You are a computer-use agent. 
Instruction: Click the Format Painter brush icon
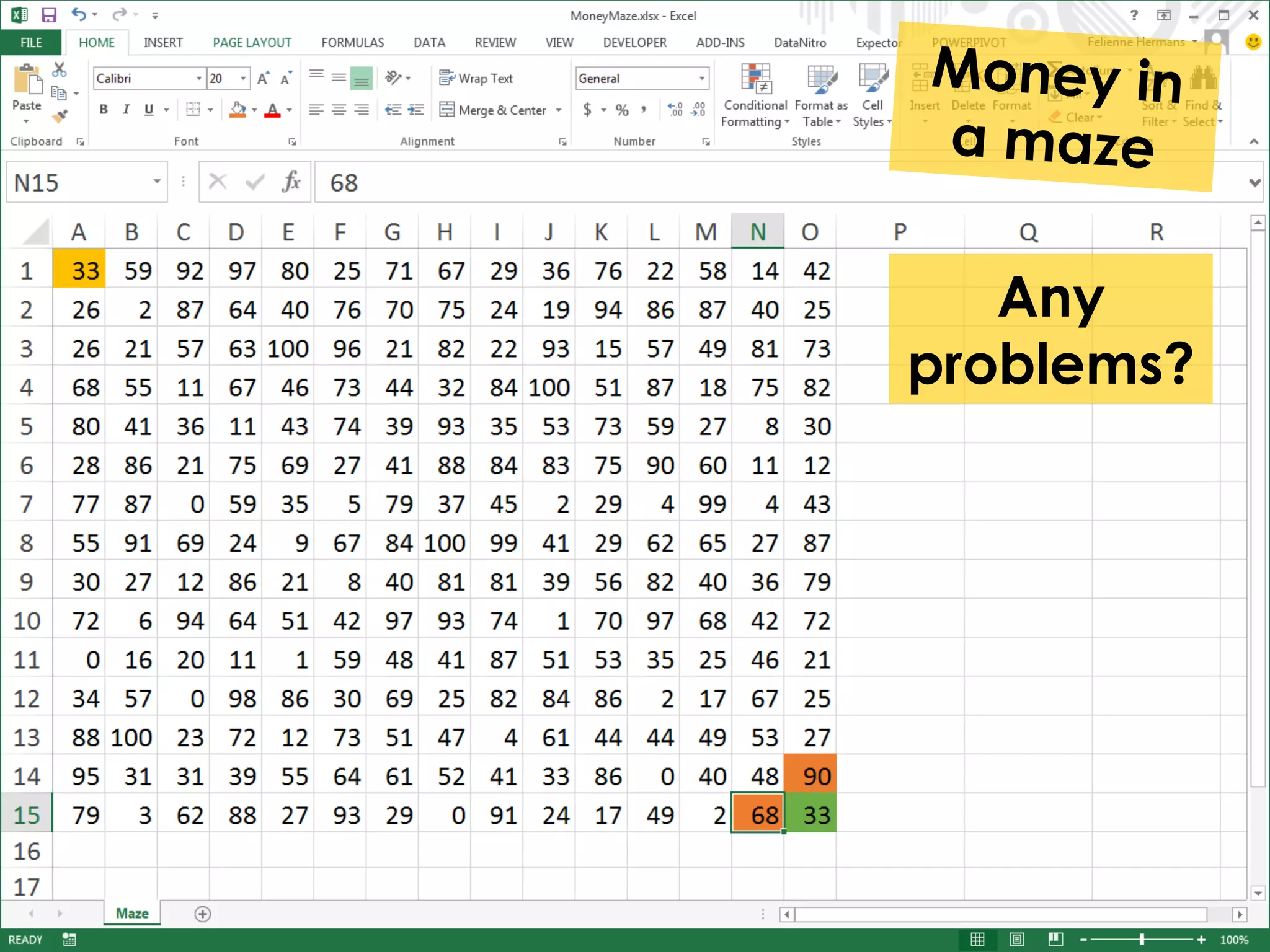pyautogui.click(x=60, y=116)
